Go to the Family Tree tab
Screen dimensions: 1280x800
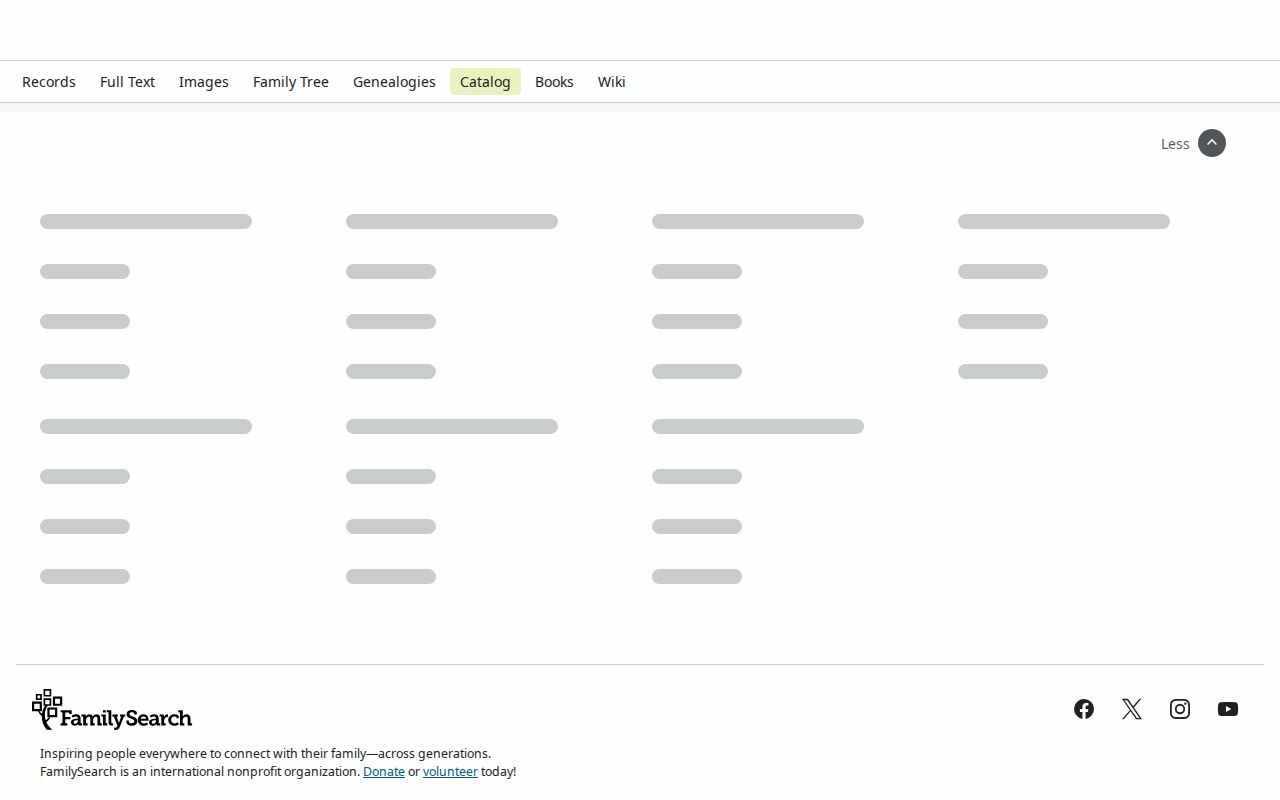[291, 82]
